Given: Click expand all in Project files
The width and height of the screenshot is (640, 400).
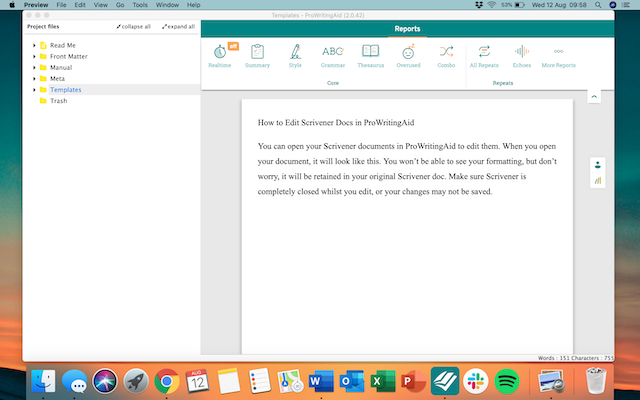Looking at the screenshot, I should tap(178, 27).
